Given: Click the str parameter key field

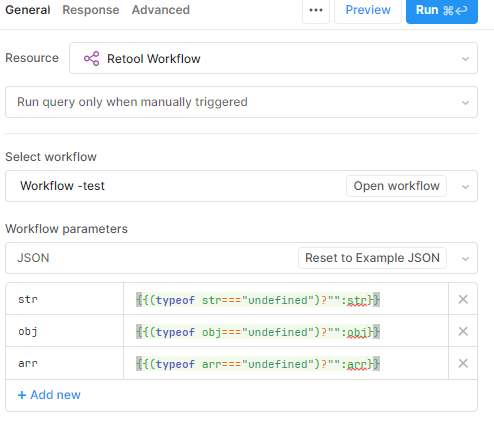Looking at the screenshot, I should pos(65,299).
